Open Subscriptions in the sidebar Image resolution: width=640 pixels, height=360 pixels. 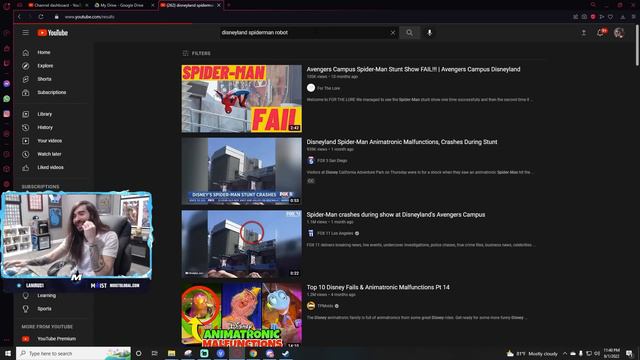pos(51,93)
